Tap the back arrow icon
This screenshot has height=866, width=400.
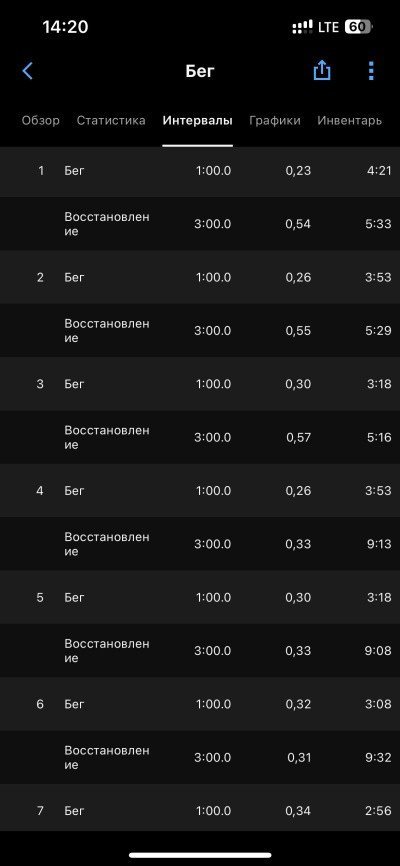point(27,71)
